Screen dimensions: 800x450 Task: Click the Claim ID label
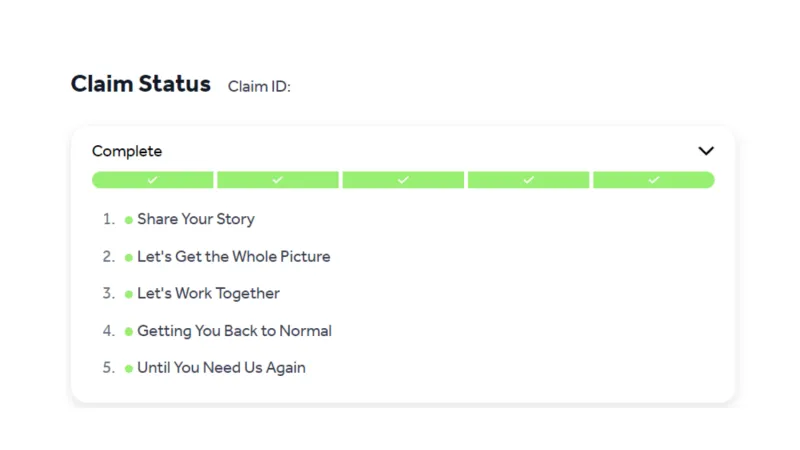(x=259, y=87)
